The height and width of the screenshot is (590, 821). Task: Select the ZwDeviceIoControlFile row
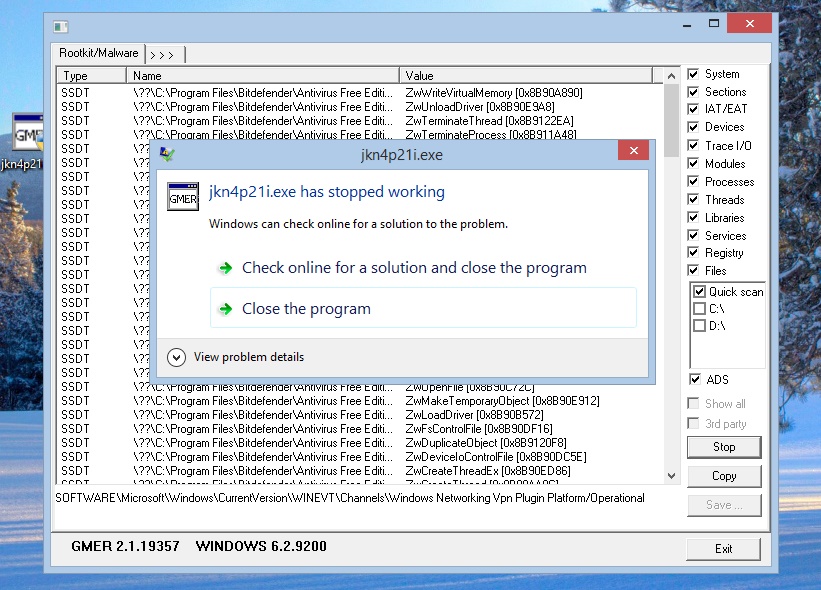tap(360, 457)
